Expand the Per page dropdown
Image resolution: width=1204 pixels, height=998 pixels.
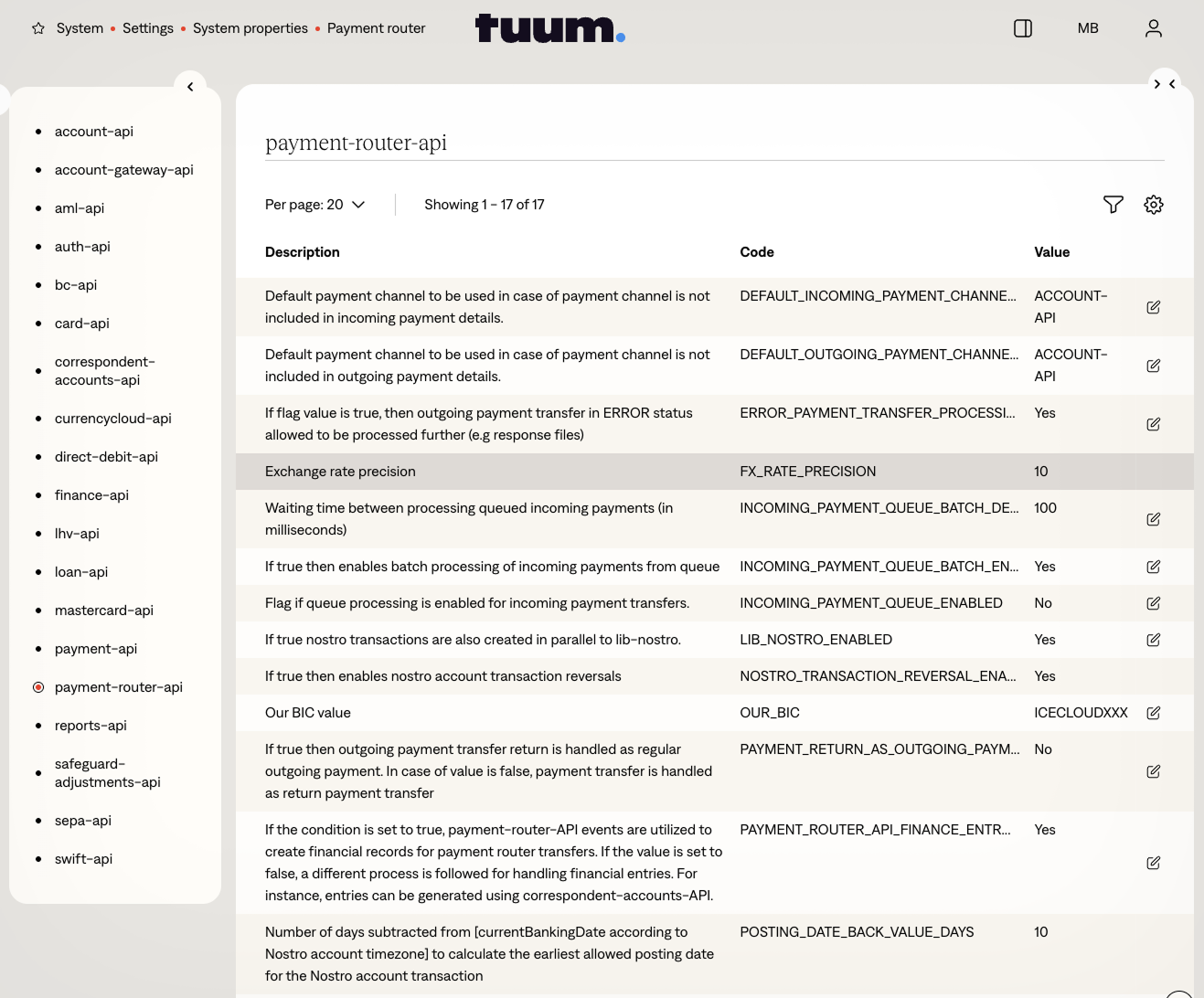pyautogui.click(x=314, y=205)
